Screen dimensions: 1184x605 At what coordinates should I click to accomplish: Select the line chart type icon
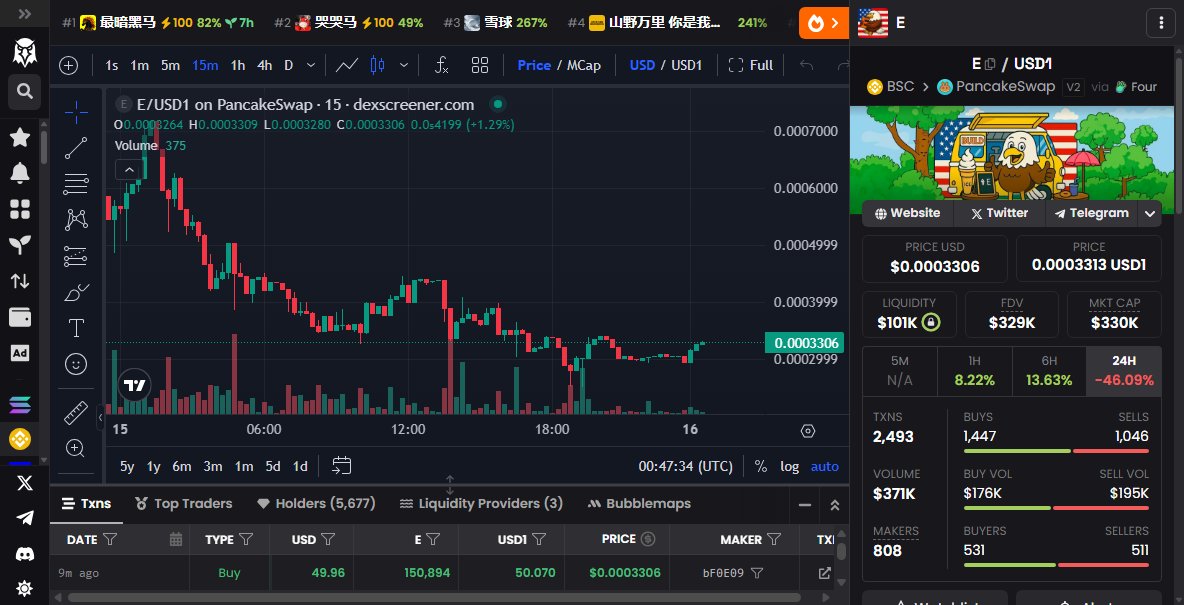[347, 66]
